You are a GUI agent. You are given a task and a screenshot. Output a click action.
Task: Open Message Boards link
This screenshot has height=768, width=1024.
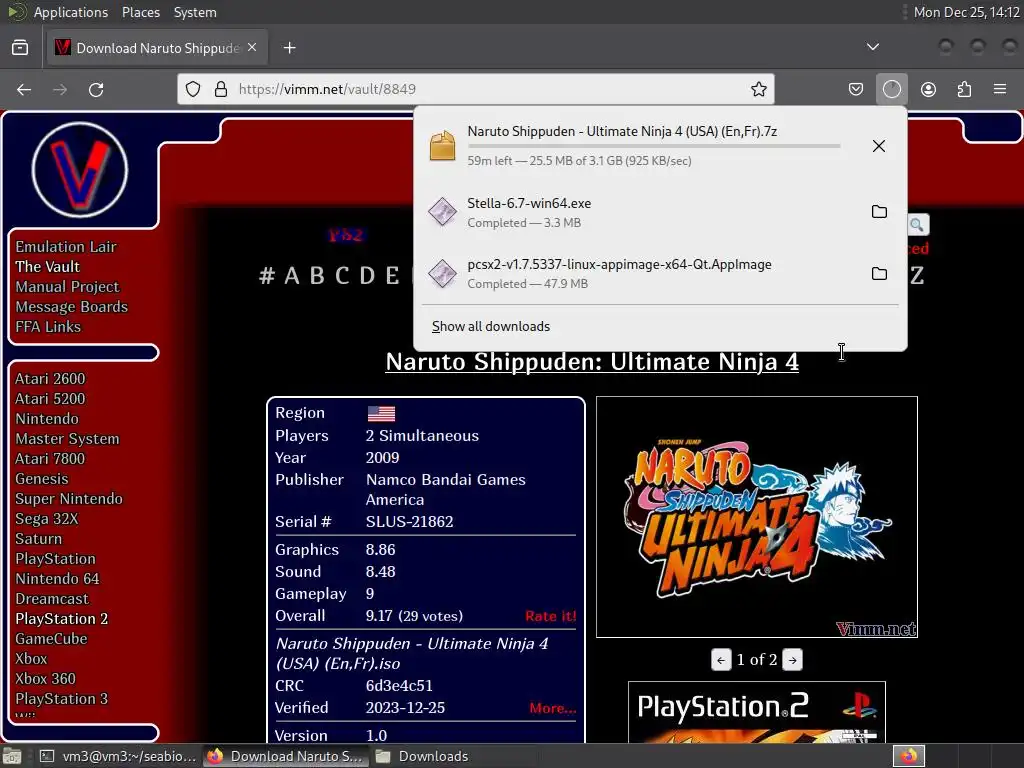click(x=72, y=306)
